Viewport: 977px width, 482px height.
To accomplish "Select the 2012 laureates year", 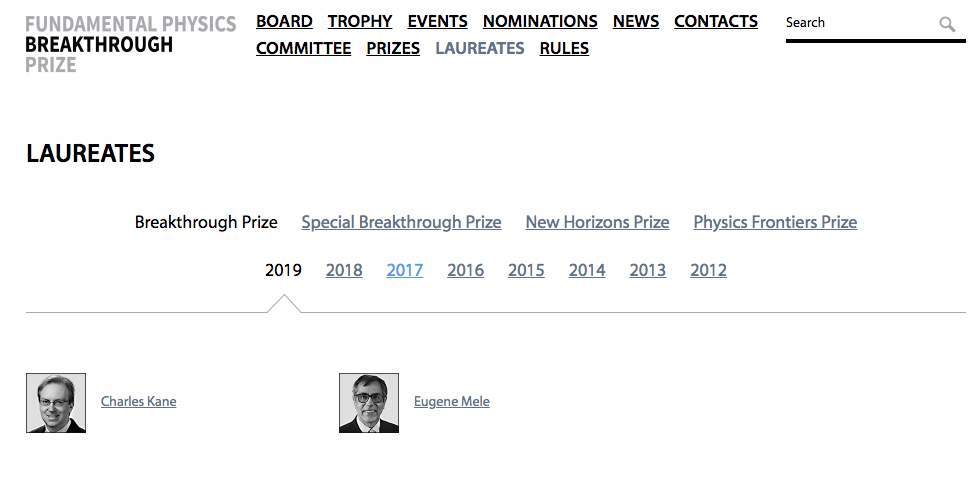I will (x=708, y=270).
